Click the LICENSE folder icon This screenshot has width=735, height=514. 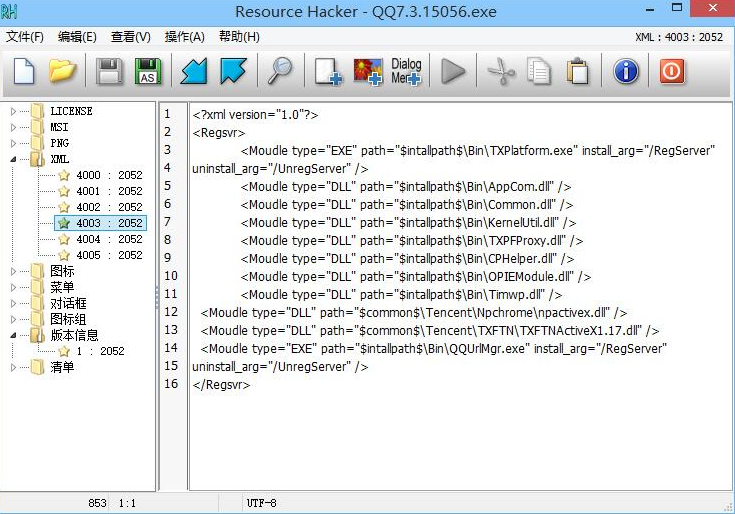click(38, 111)
